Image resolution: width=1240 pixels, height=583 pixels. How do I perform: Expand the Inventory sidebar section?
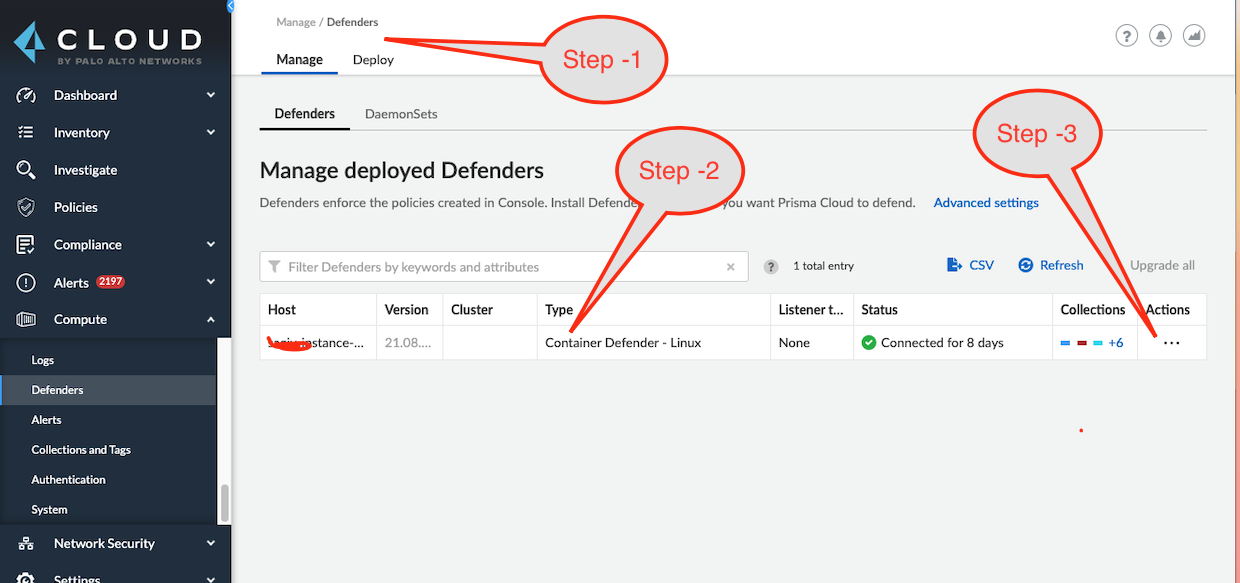tap(209, 132)
